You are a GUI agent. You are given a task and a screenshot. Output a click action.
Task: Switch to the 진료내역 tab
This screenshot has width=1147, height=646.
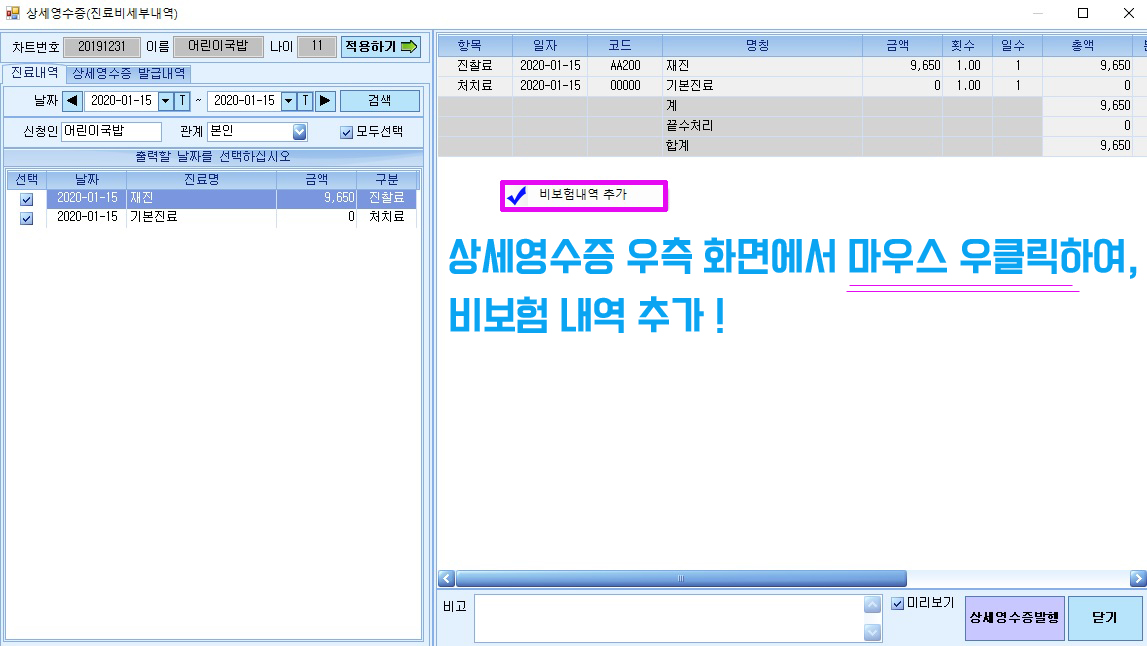pyautogui.click(x=34, y=73)
